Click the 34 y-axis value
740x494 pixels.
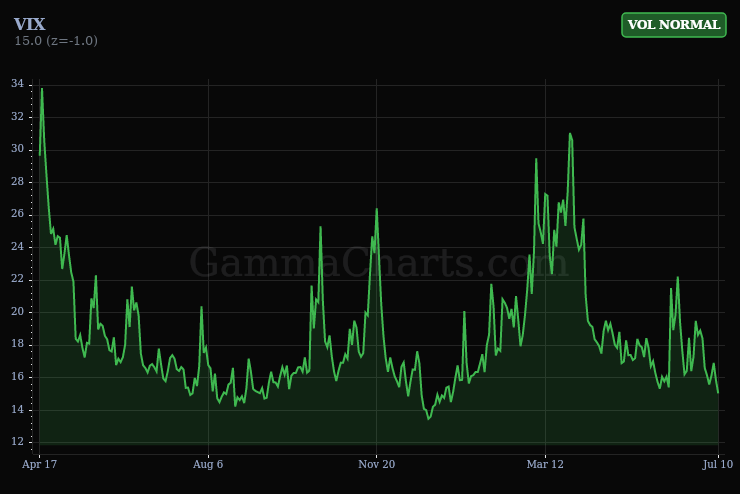(17, 84)
